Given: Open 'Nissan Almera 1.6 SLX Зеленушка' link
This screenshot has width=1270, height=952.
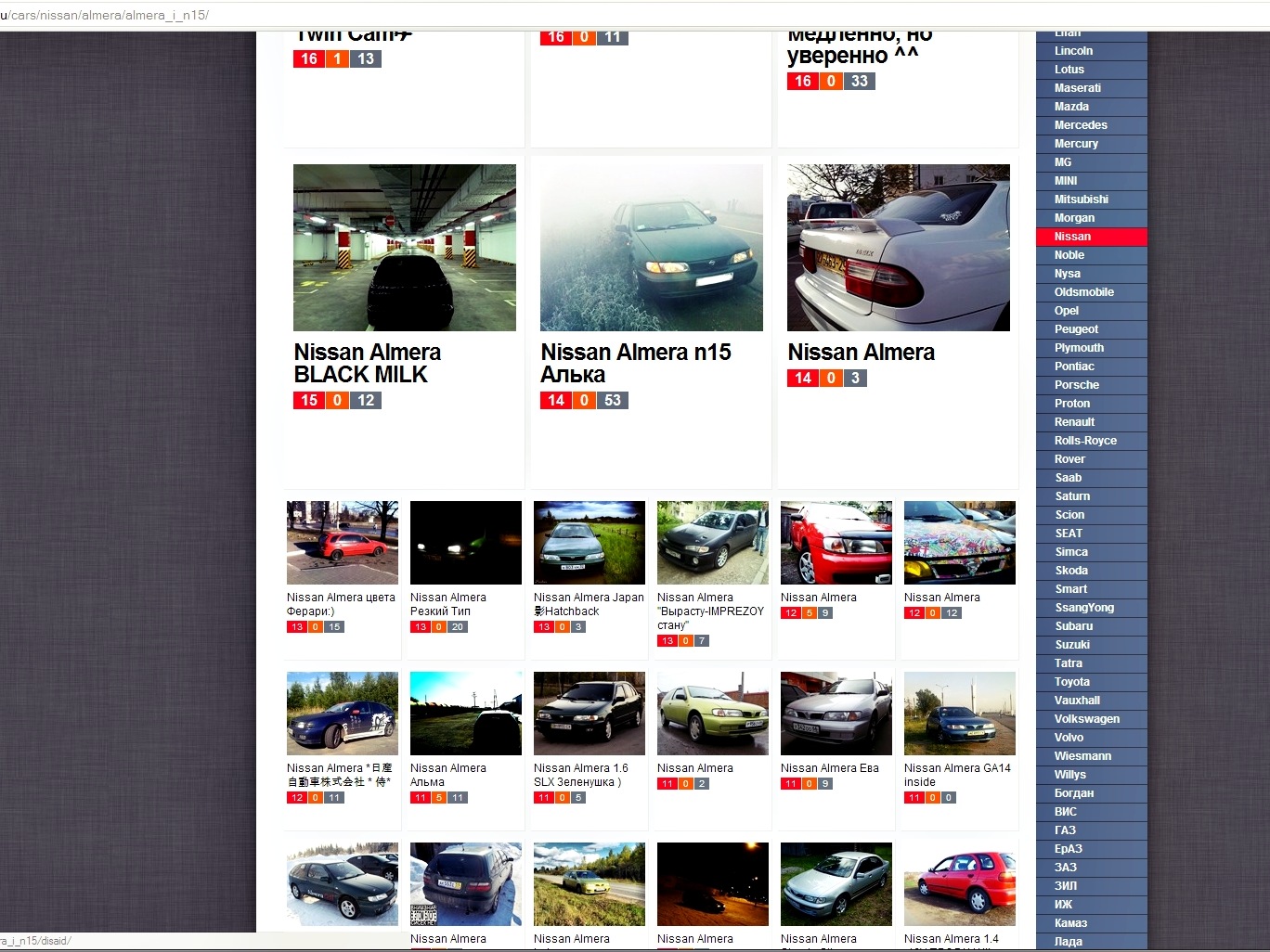Looking at the screenshot, I should [581, 775].
